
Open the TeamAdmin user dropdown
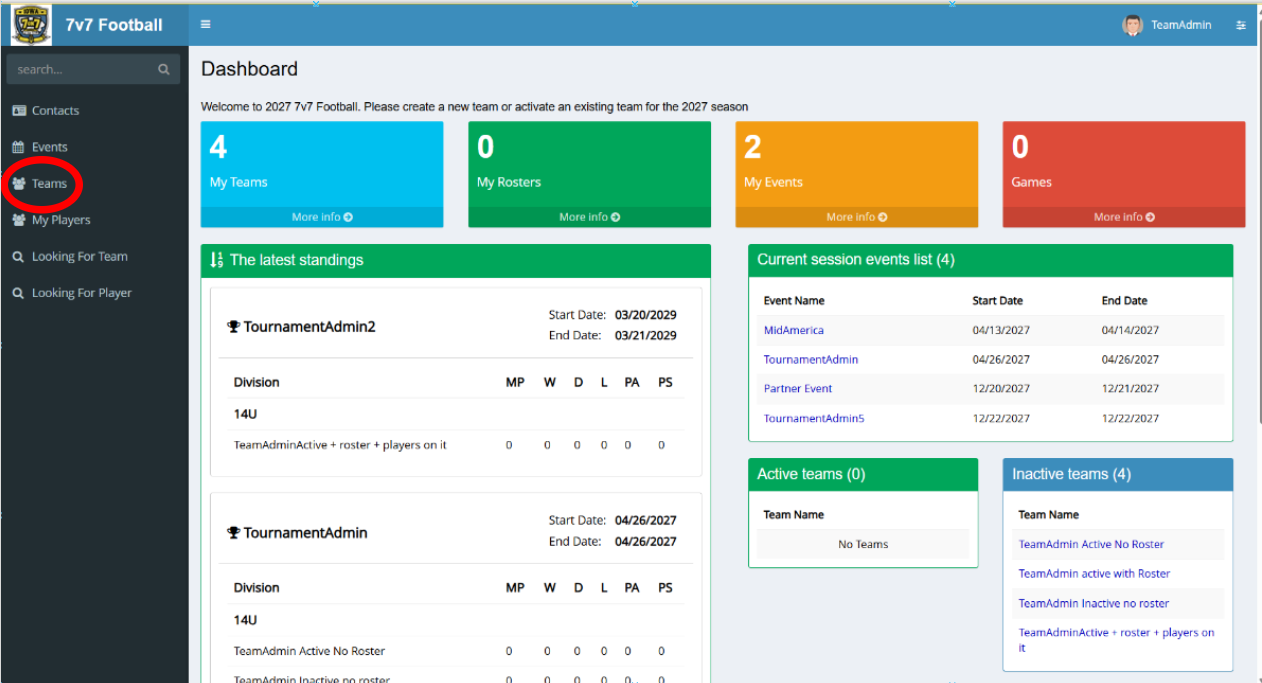click(x=1181, y=25)
